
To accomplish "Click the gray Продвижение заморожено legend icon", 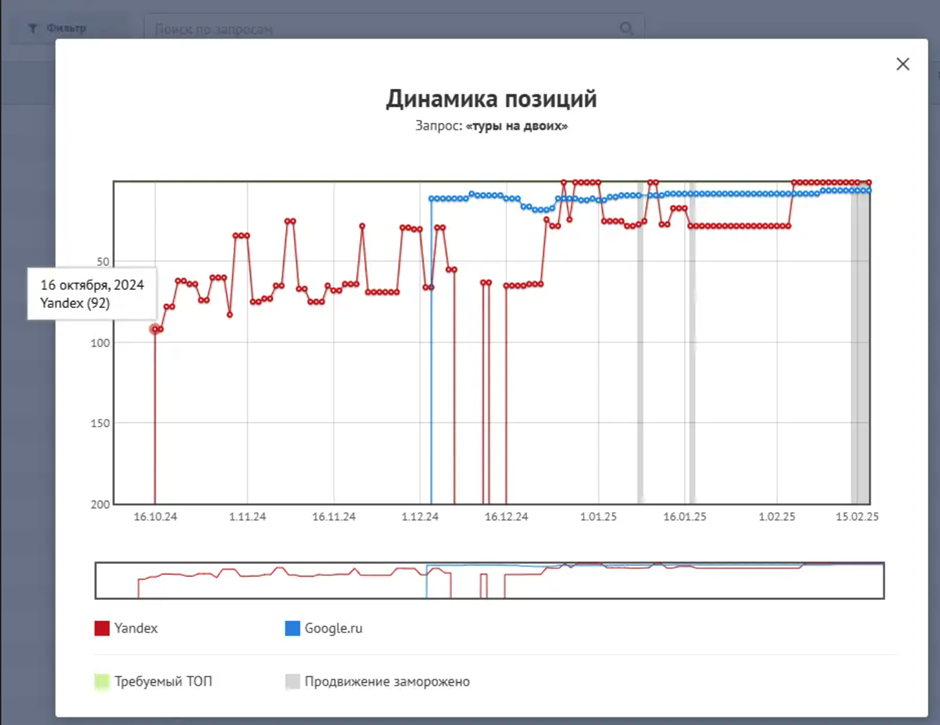I will (291, 681).
